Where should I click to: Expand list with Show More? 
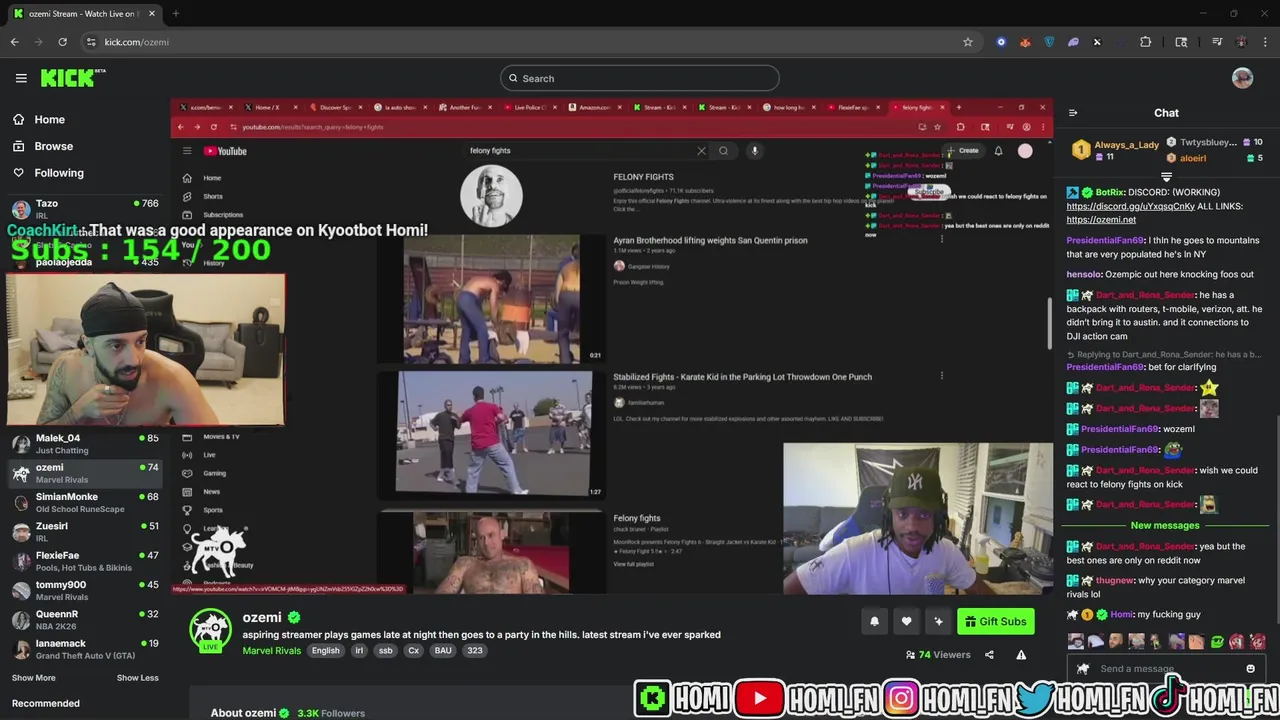click(33, 678)
